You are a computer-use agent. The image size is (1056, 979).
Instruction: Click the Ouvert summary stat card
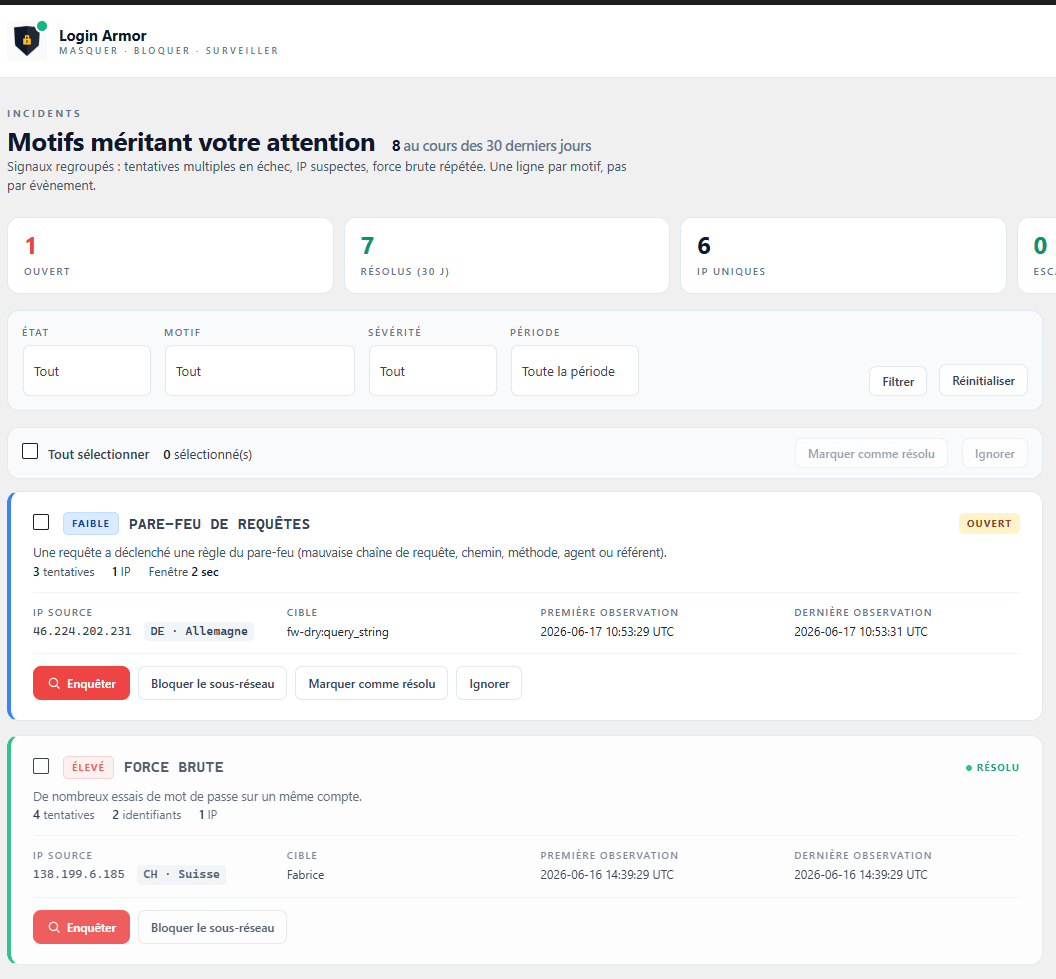[170, 255]
